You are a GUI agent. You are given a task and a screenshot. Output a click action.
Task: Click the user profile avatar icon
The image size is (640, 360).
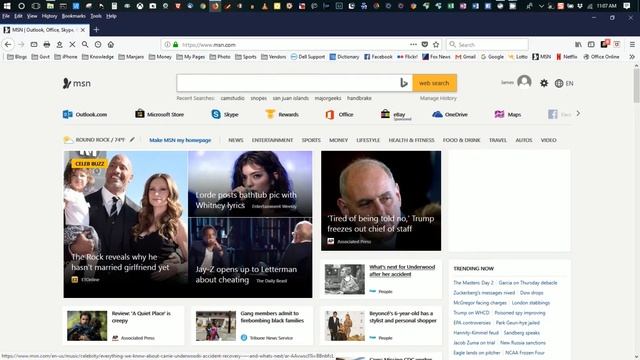click(524, 82)
